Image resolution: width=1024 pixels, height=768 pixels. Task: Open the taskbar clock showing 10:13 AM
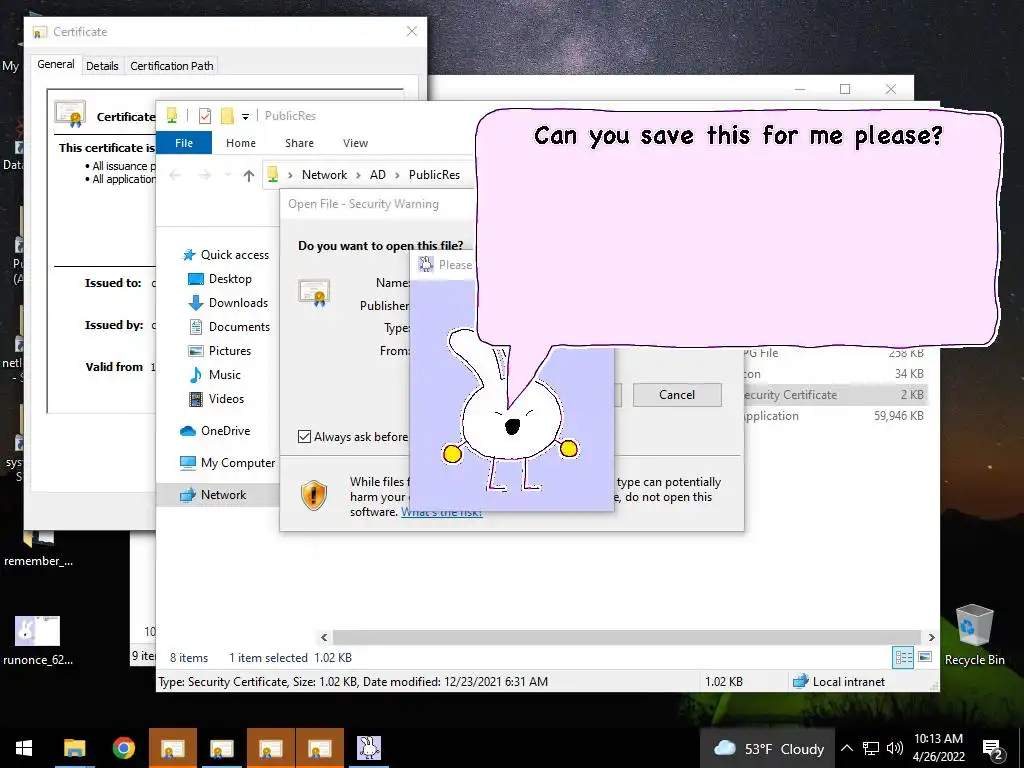coord(938,748)
